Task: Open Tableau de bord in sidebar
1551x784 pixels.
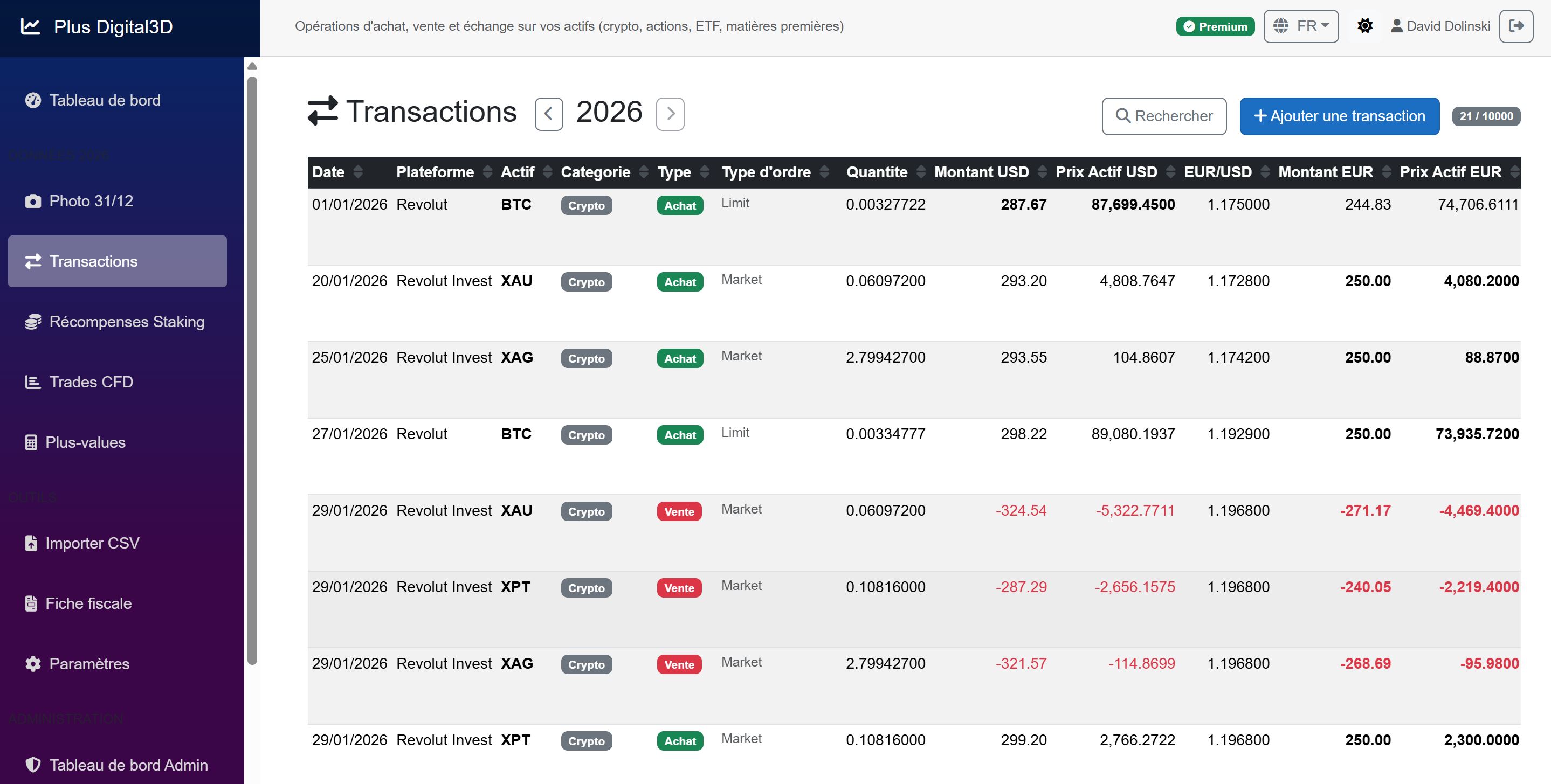Action: coord(104,100)
